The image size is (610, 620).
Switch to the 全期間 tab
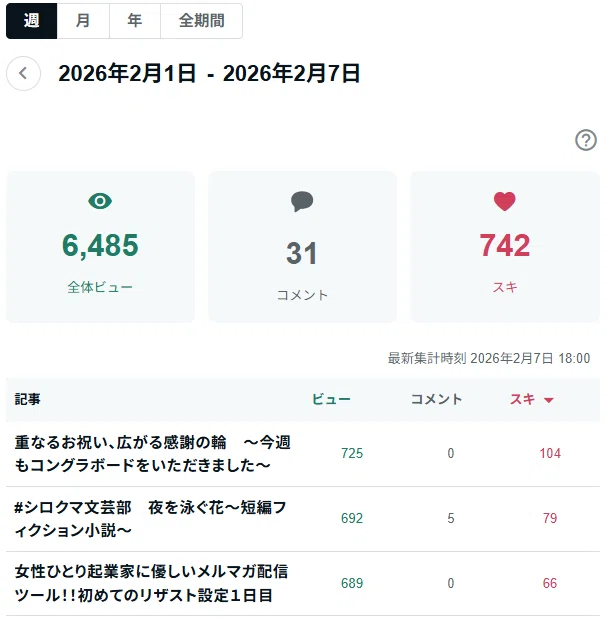[x=202, y=21]
